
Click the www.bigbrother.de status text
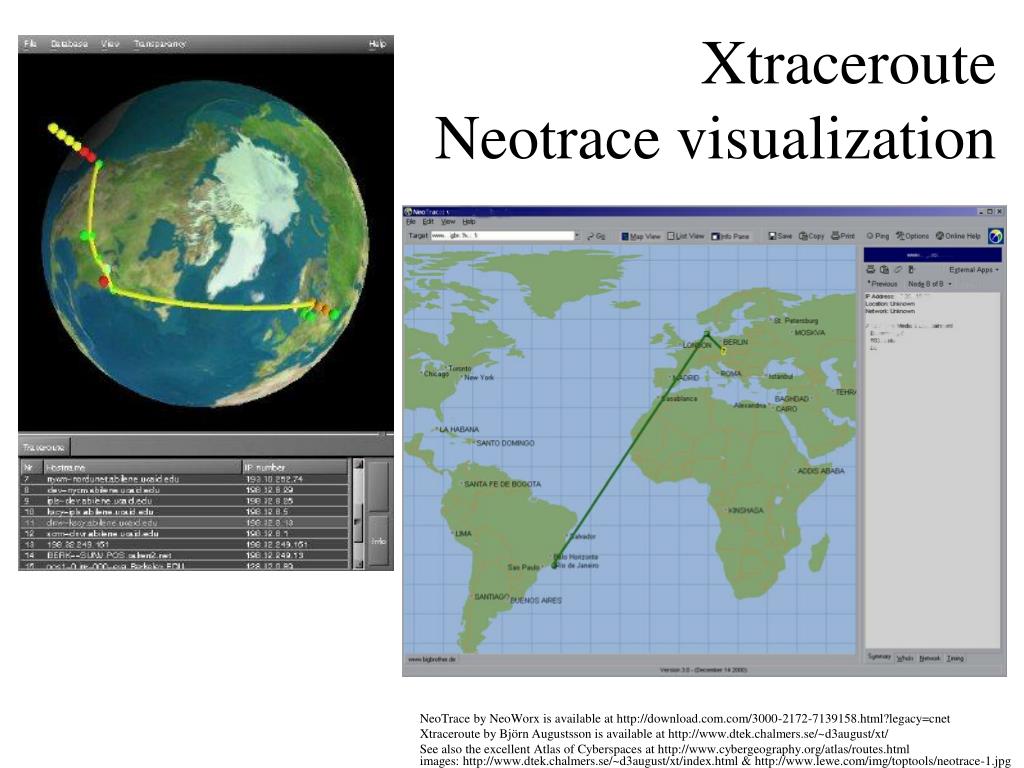click(x=432, y=660)
